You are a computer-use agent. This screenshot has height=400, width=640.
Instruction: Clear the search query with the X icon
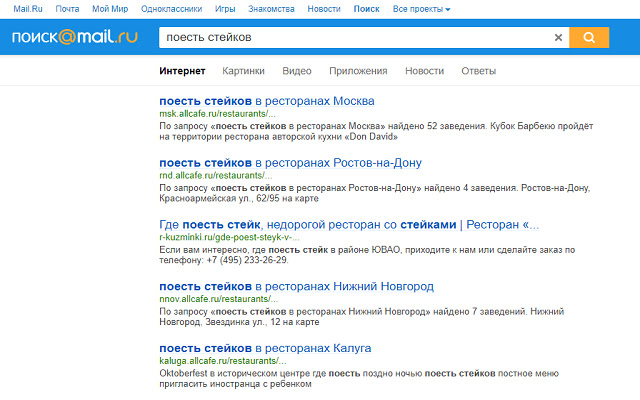click(x=558, y=38)
